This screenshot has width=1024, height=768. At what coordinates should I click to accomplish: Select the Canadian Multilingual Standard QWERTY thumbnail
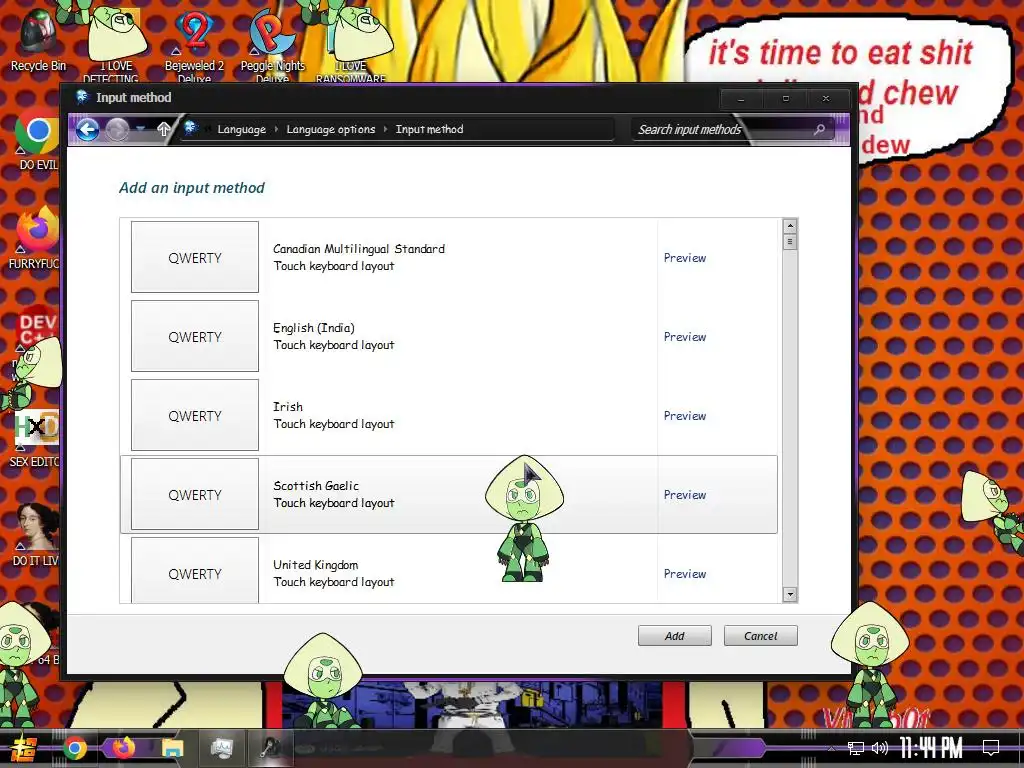195,257
